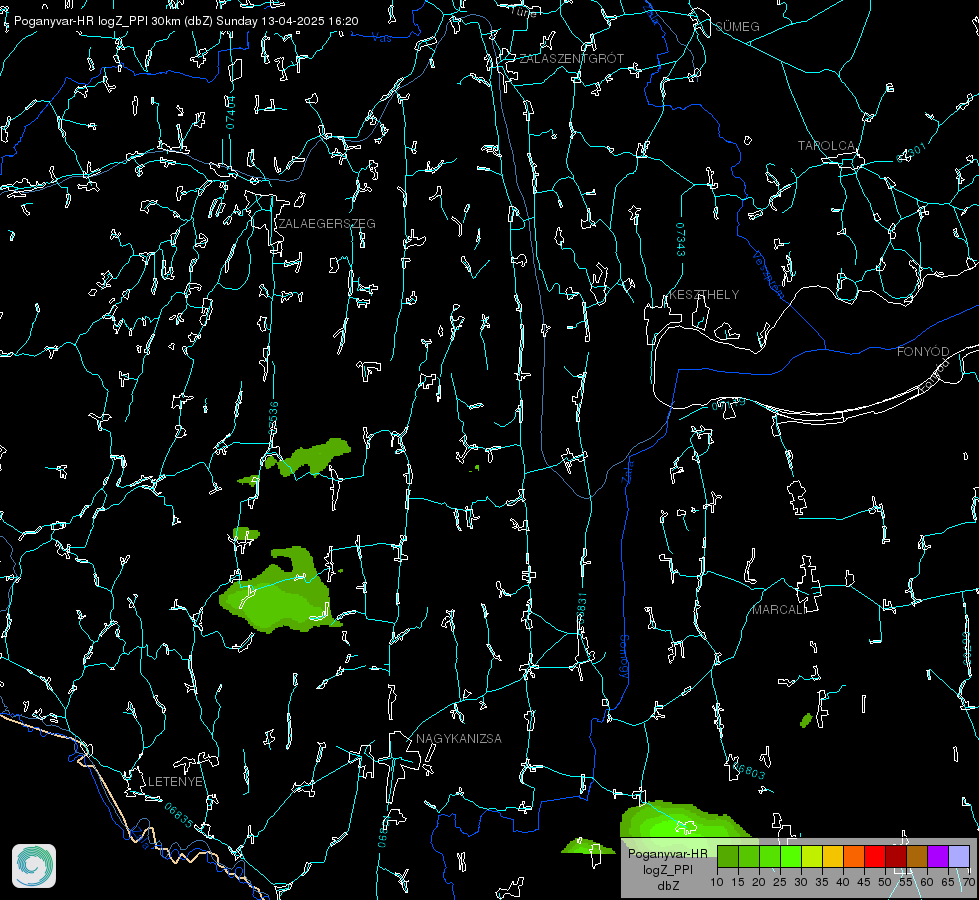Pick the purple 60-65 dBZ legend swatch

tap(938, 856)
